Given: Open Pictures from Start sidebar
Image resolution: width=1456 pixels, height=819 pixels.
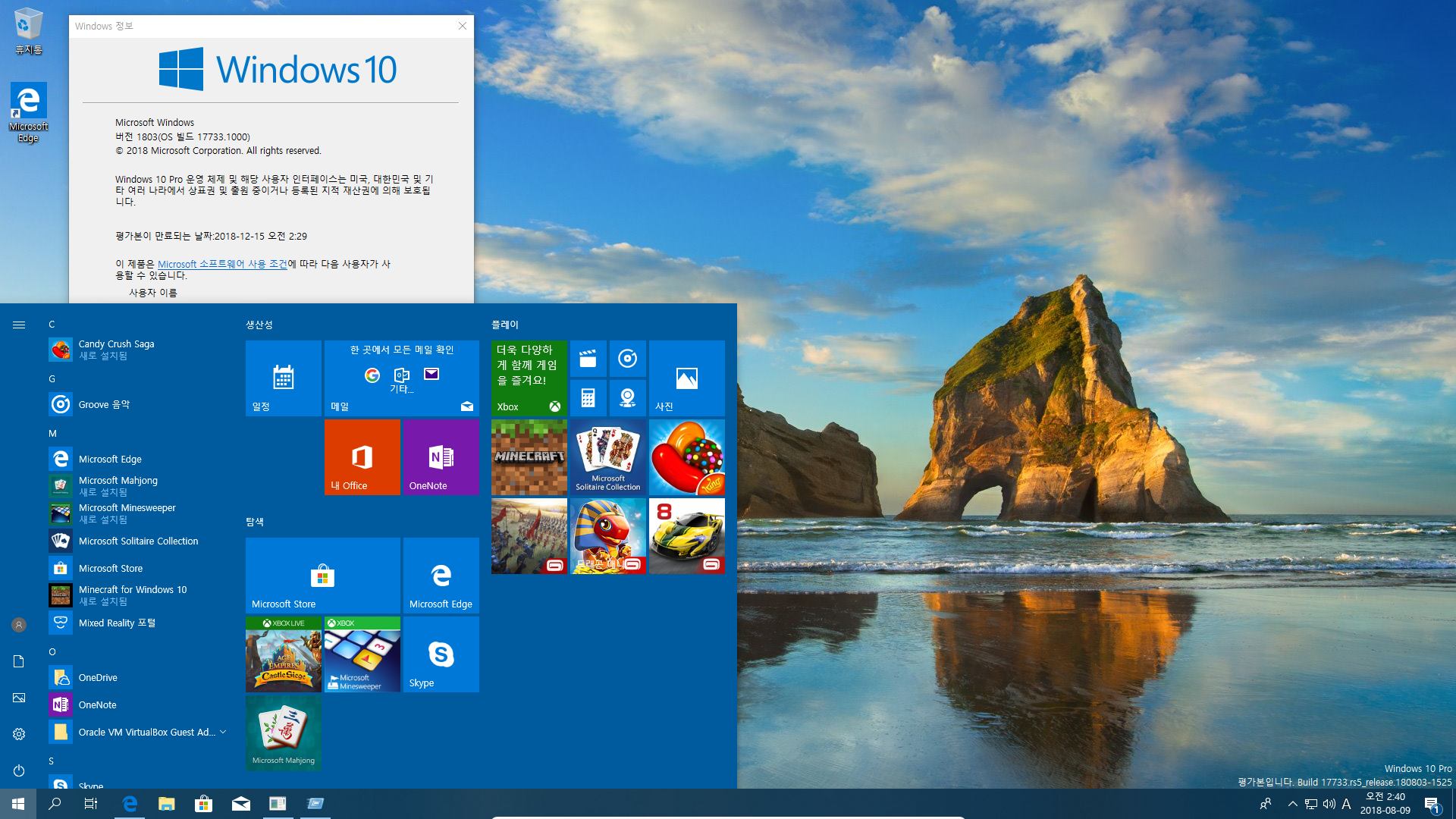Looking at the screenshot, I should point(19,698).
